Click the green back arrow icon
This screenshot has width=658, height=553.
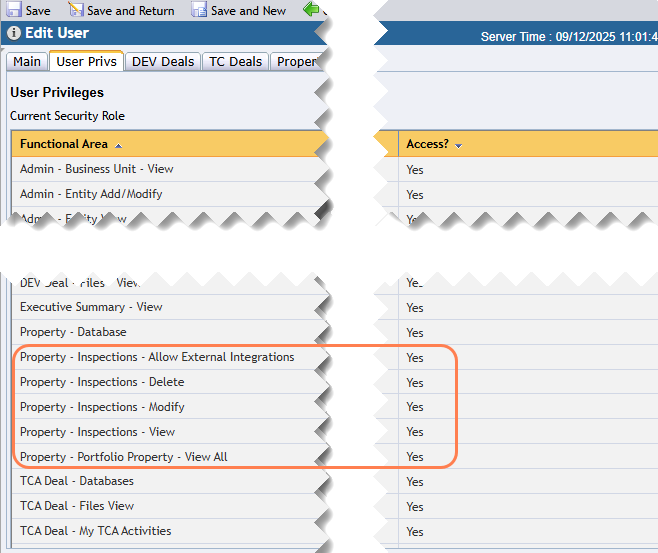pyautogui.click(x=311, y=10)
